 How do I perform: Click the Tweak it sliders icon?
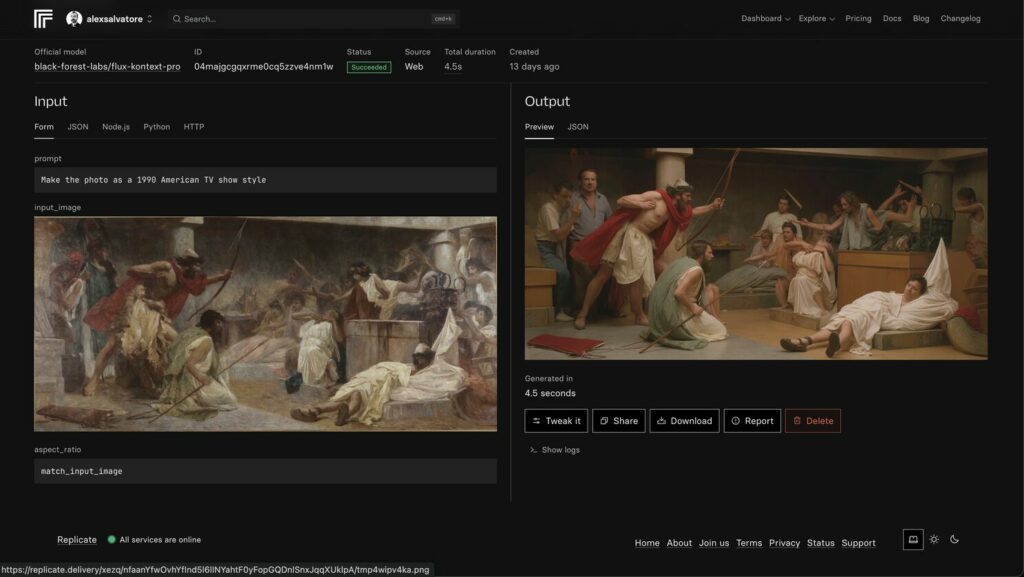536,421
